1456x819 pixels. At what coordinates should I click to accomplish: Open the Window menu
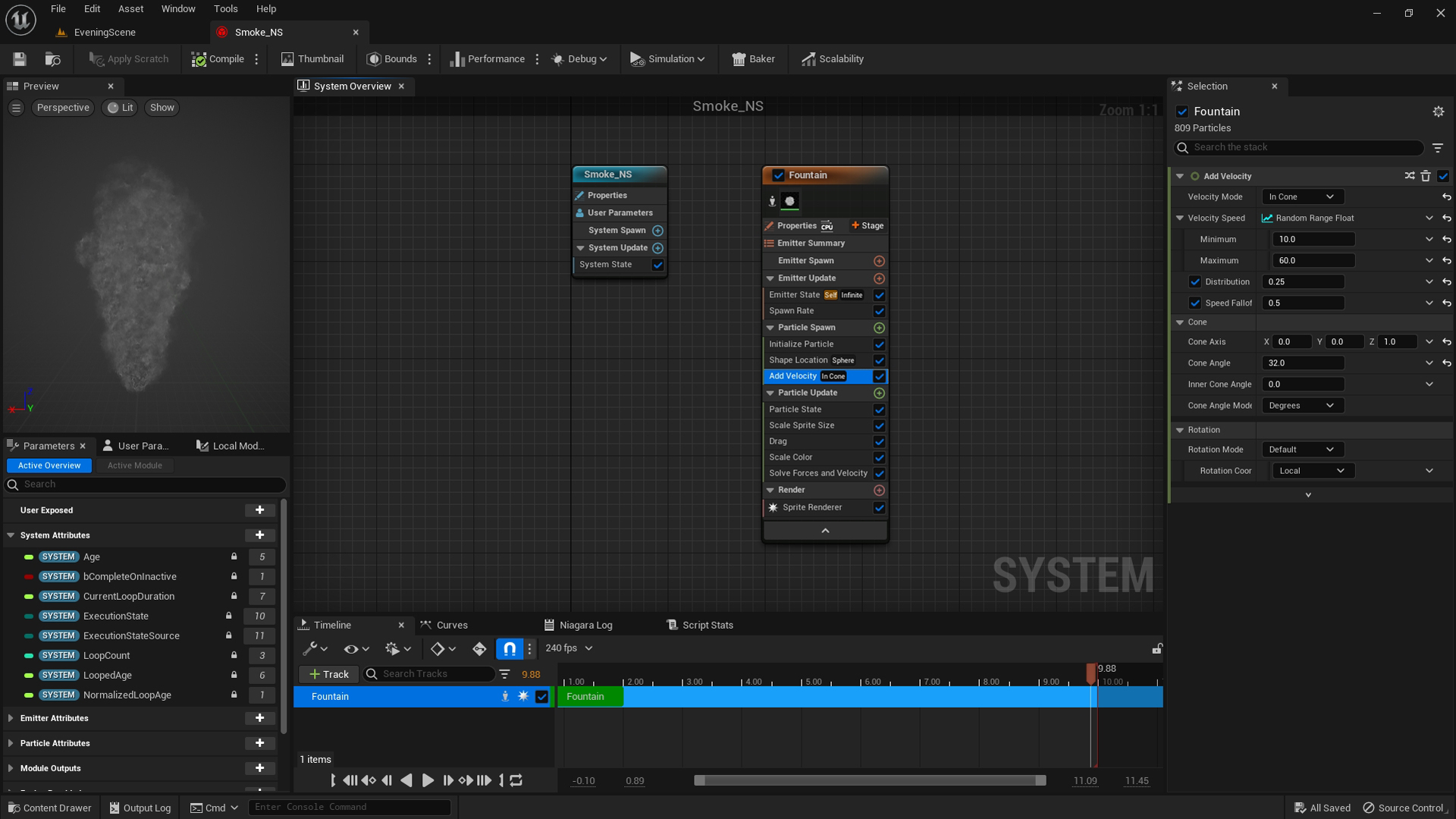(178, 9)
